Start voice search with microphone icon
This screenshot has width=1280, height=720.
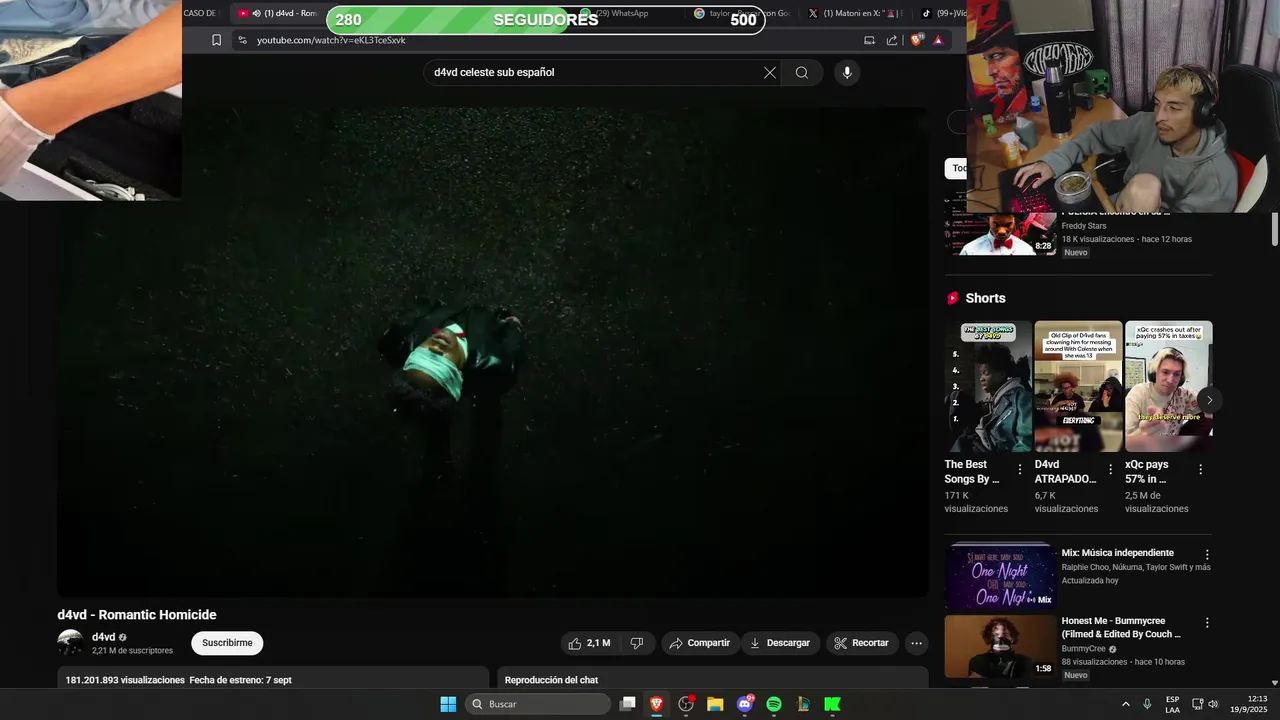point(847,72)
